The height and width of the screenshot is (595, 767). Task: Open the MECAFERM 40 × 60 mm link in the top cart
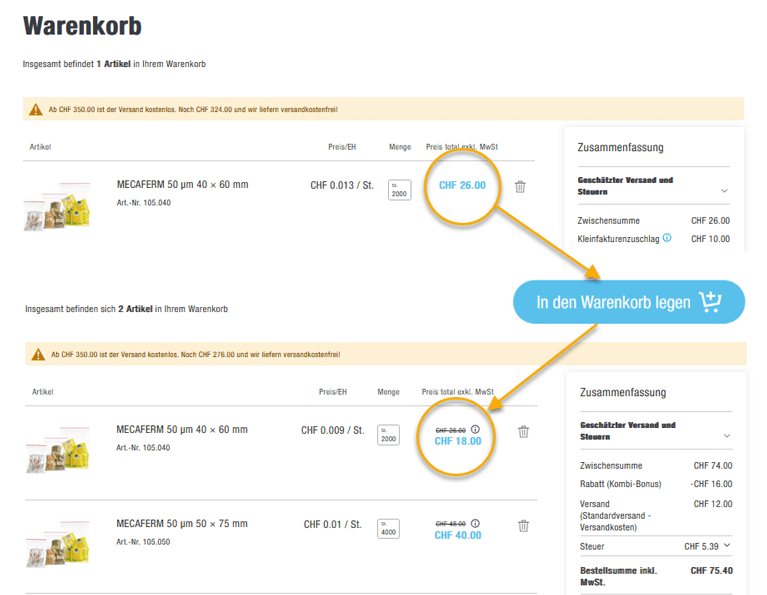[x=182, y=185]
